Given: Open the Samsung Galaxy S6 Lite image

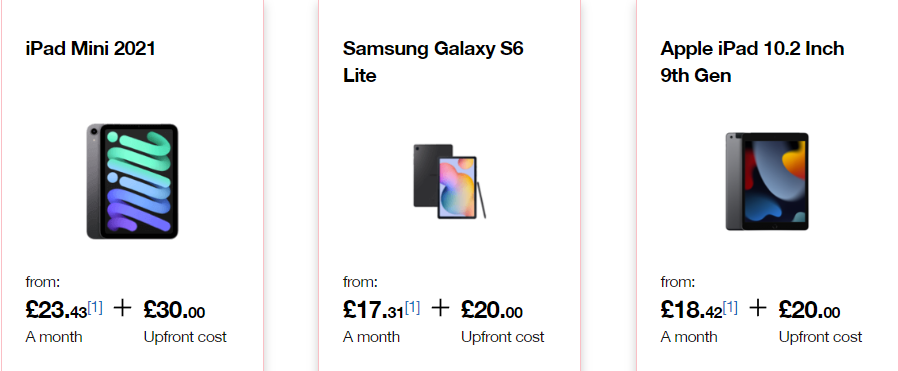Looking at the screenshot, I should click(x=450, y=181).
